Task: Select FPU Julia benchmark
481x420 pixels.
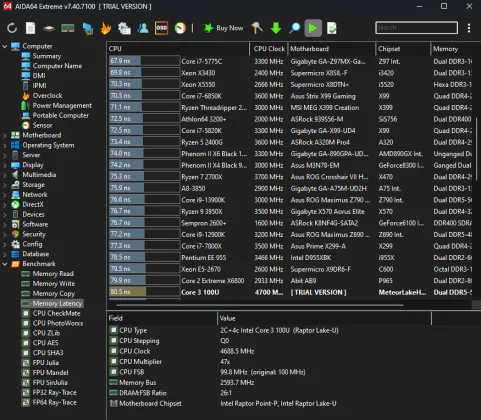Action: point(46,363)
